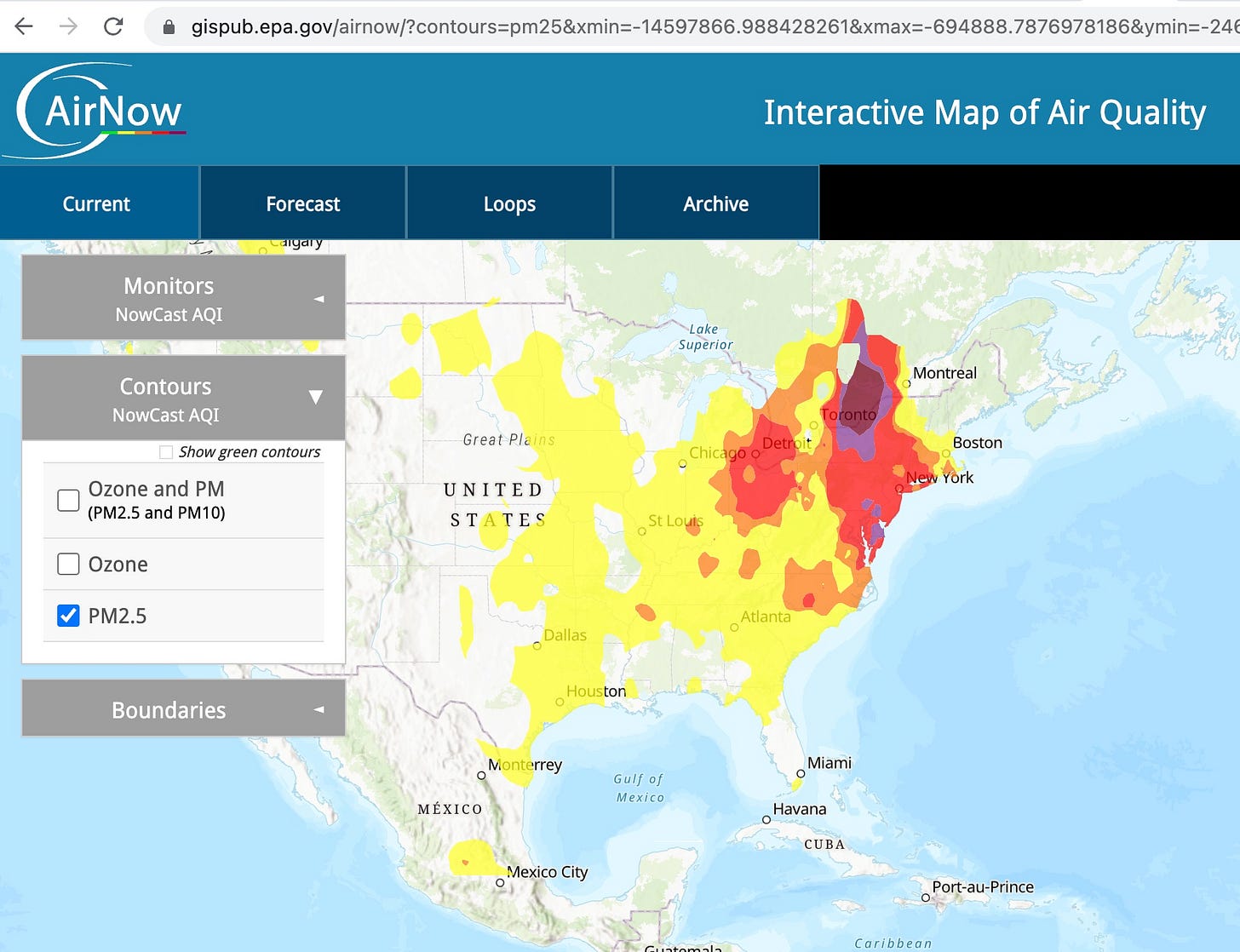Image resolution: width=1240 pixels, height=952 pixels.
Task: Click the Mexico City marker
Action: click(x=500, y=883)
